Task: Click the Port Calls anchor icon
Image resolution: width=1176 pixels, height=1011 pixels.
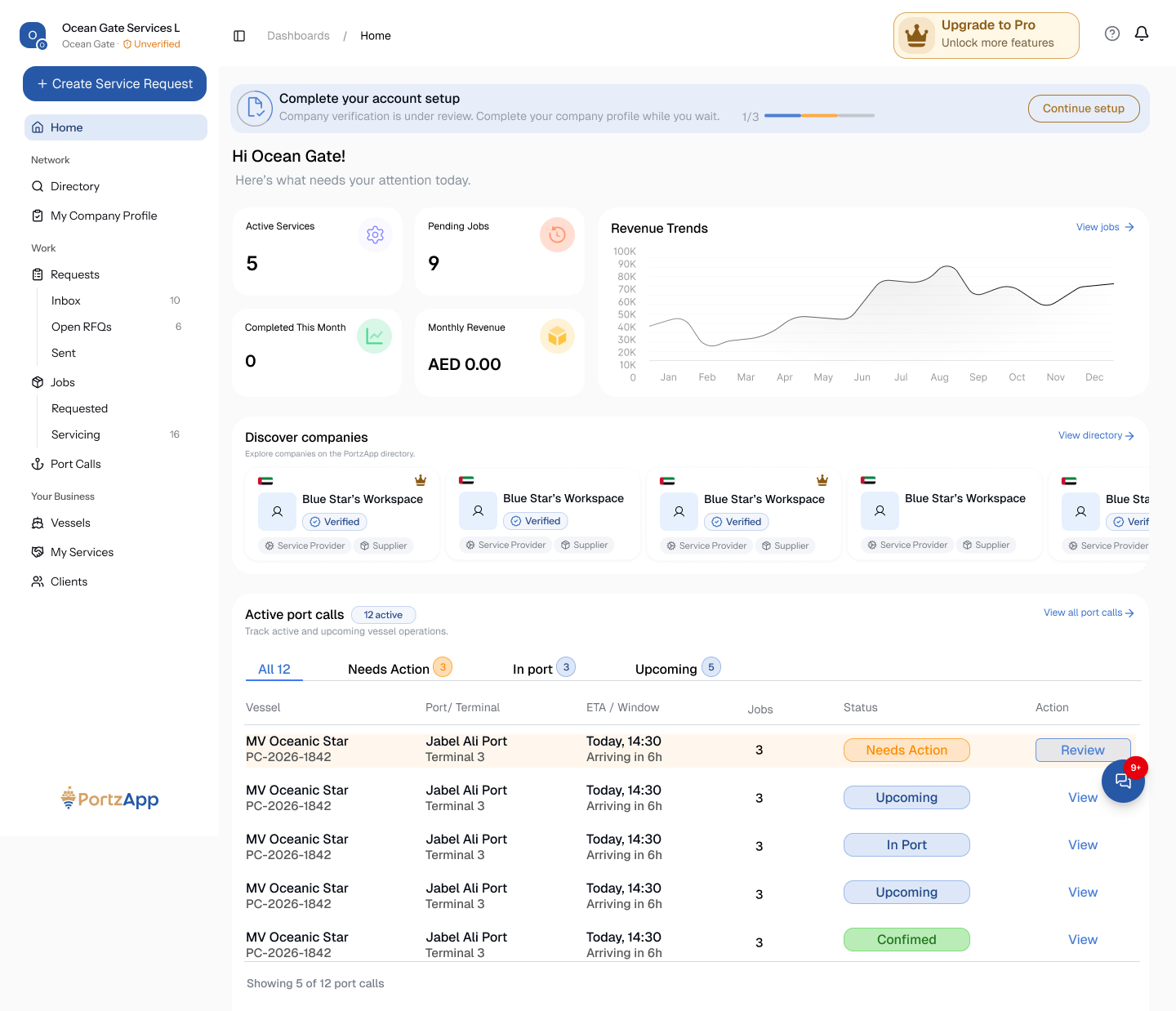Action: pos(38,464)
